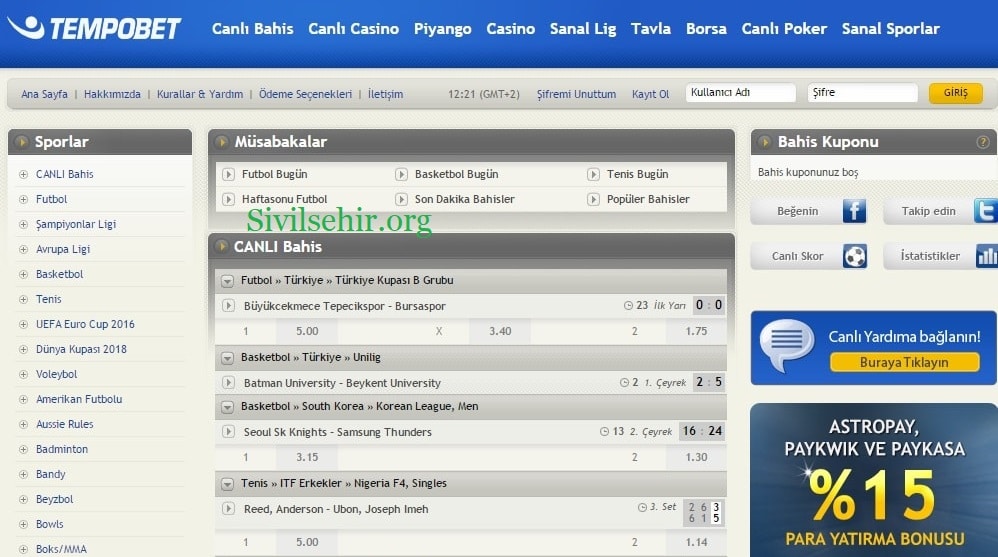
Task: Open the Hakkımızda link
Action: coord(112,94)
